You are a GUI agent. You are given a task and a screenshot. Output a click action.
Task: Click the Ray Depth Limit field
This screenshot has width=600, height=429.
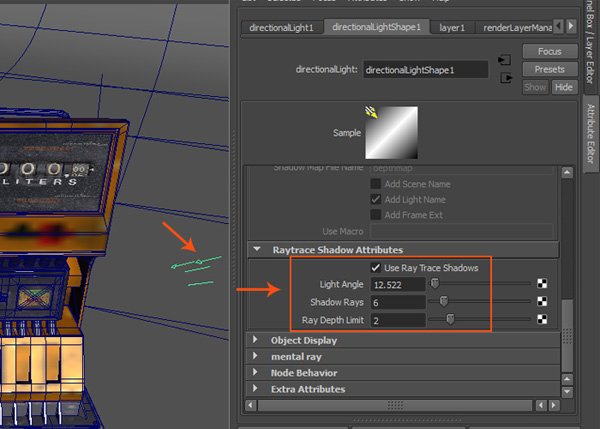pyautogui.click(x=398, y=320)
